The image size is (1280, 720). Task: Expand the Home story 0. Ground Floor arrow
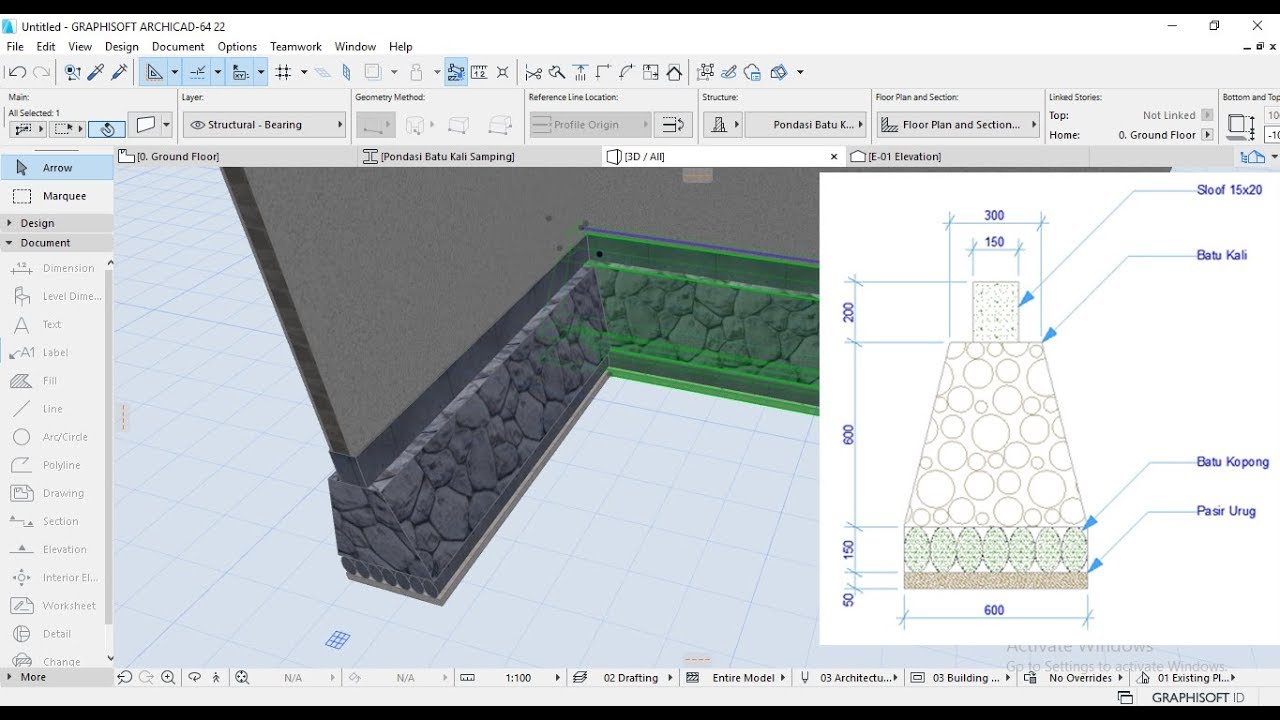[1207, 135]
